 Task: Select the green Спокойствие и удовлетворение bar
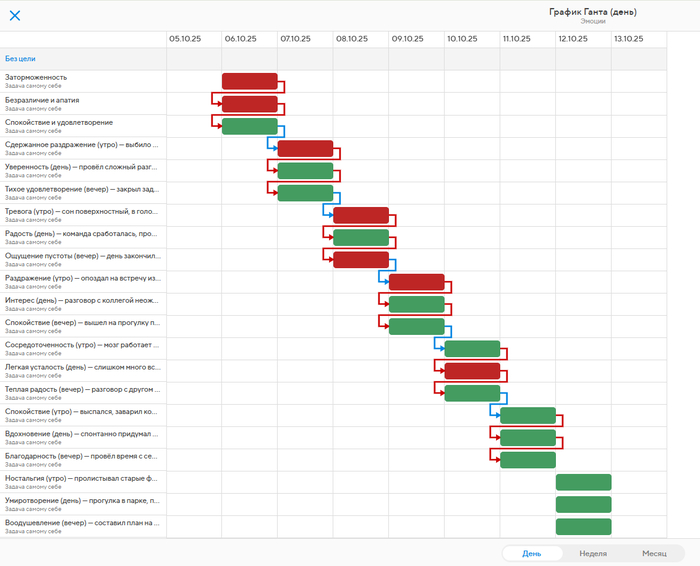pyautogui.click(x=249, y=126)
